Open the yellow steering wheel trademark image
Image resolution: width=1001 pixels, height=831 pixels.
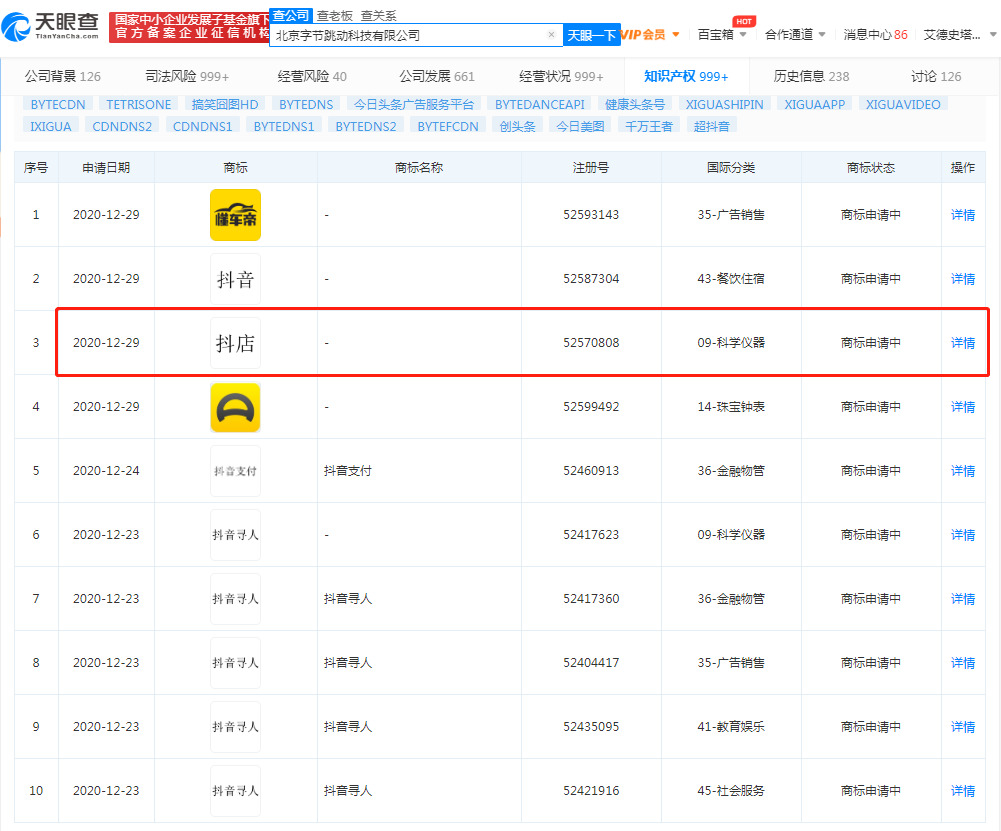coord(236,407)
